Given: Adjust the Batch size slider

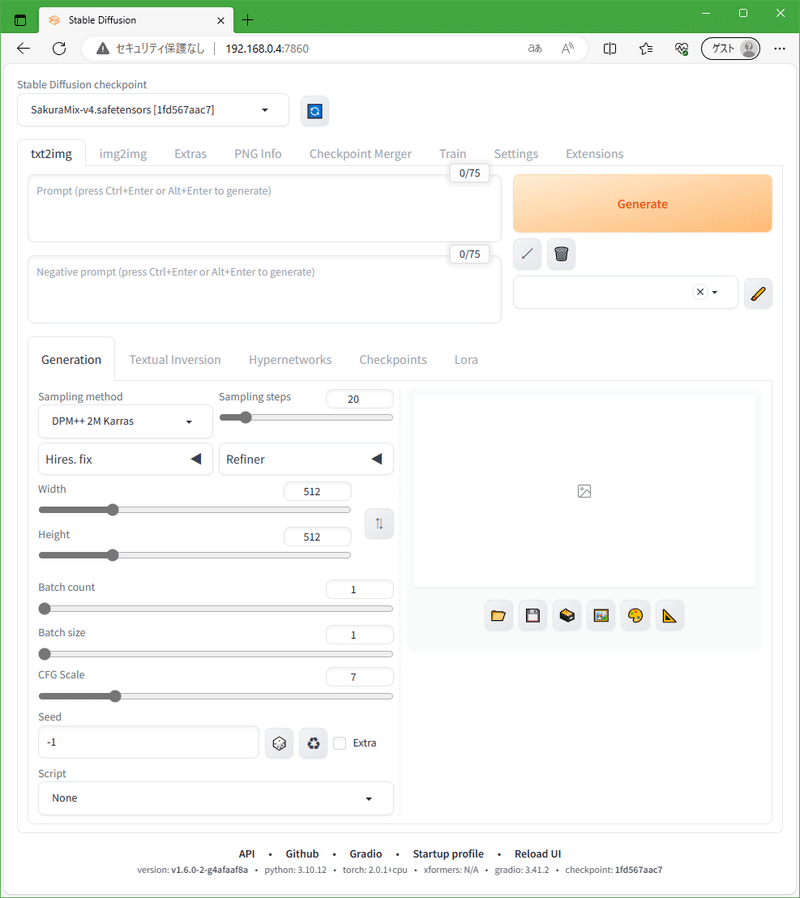Looking at the screenshot, I should click(45, 654).
